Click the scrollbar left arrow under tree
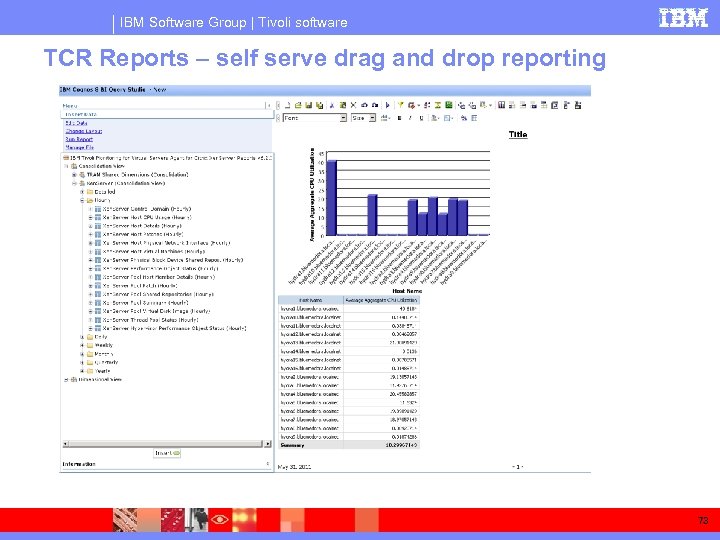 pos(65,444)
